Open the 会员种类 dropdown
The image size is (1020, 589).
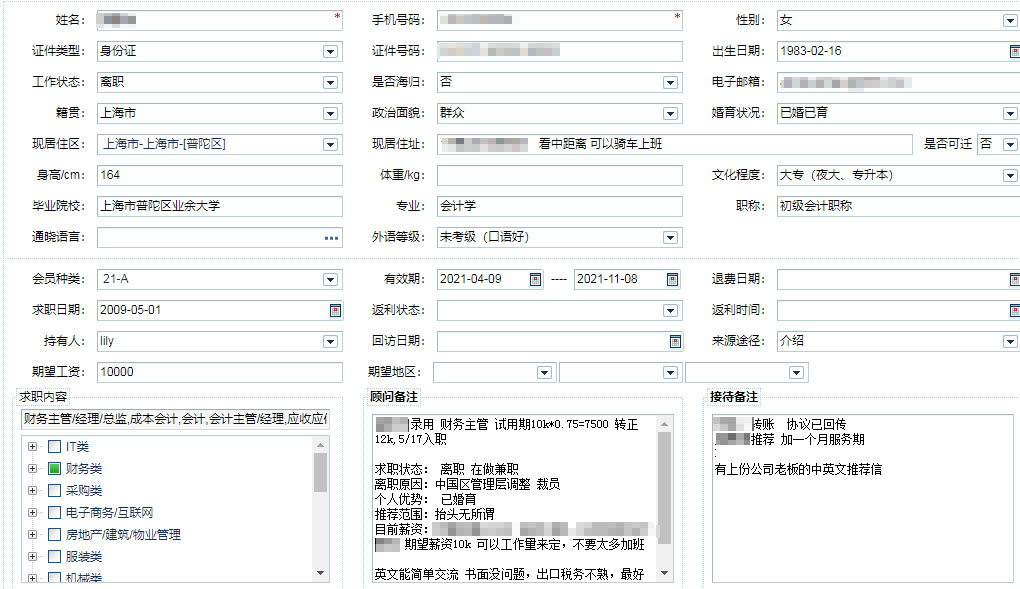330,279
